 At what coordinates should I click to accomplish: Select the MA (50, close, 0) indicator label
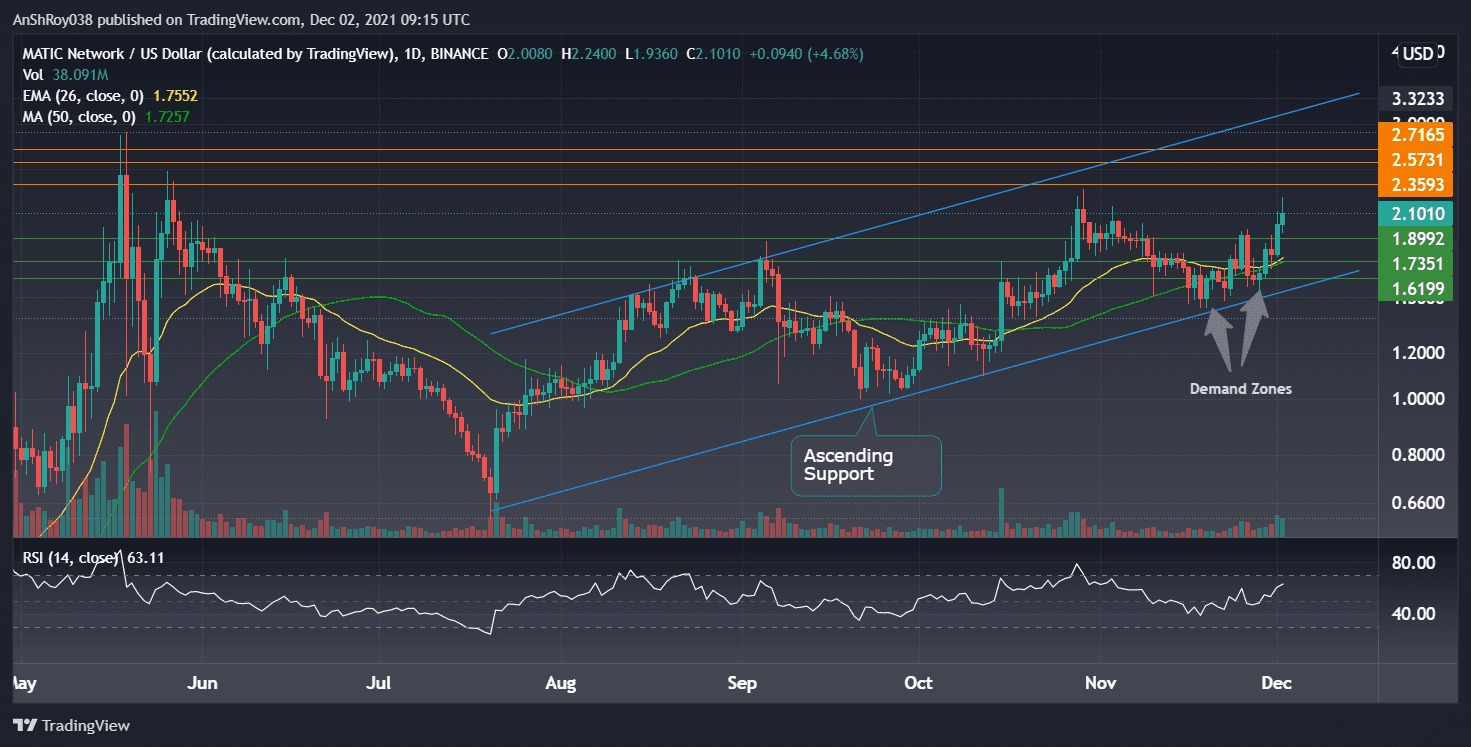pos(80,116)
